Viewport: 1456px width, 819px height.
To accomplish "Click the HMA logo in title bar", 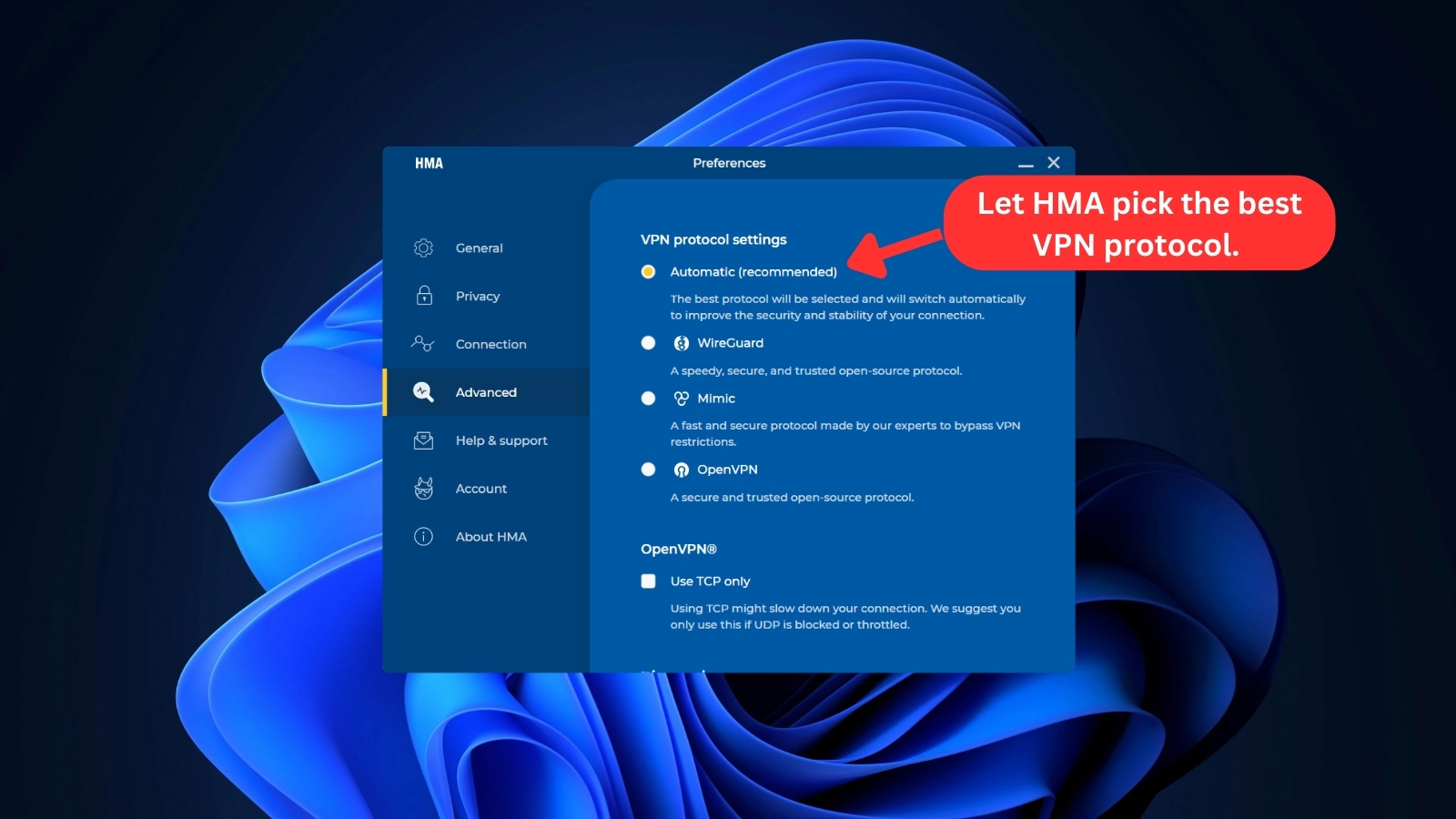I will [429, 164].
